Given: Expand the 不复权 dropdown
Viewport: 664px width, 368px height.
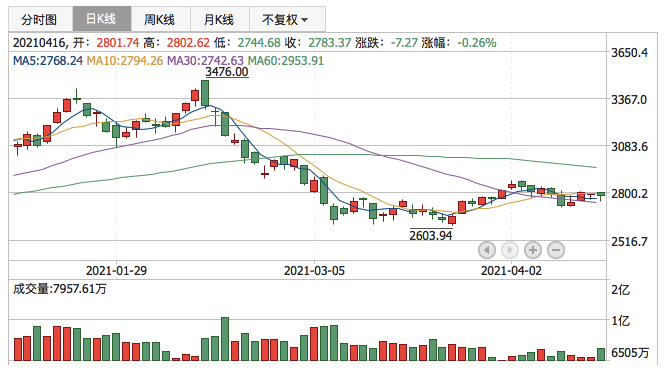Looking at the screenshot, I should pos(287,19).
